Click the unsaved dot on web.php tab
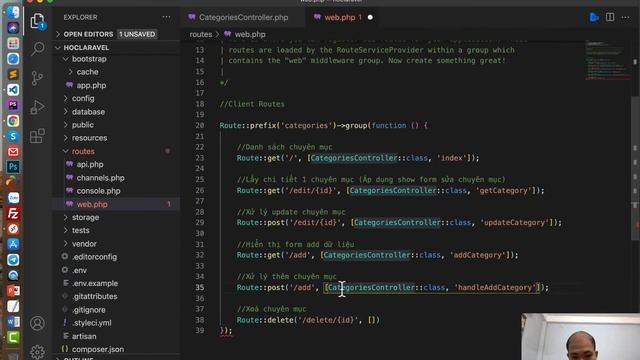 [x=370, y=18]
